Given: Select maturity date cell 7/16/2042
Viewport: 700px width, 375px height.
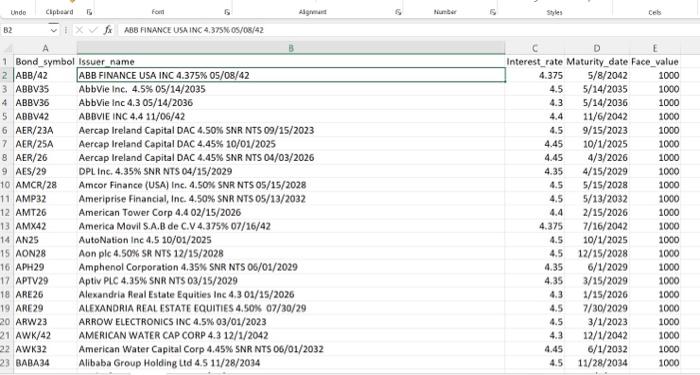Looking at the screenshot, I should (597, 226).
